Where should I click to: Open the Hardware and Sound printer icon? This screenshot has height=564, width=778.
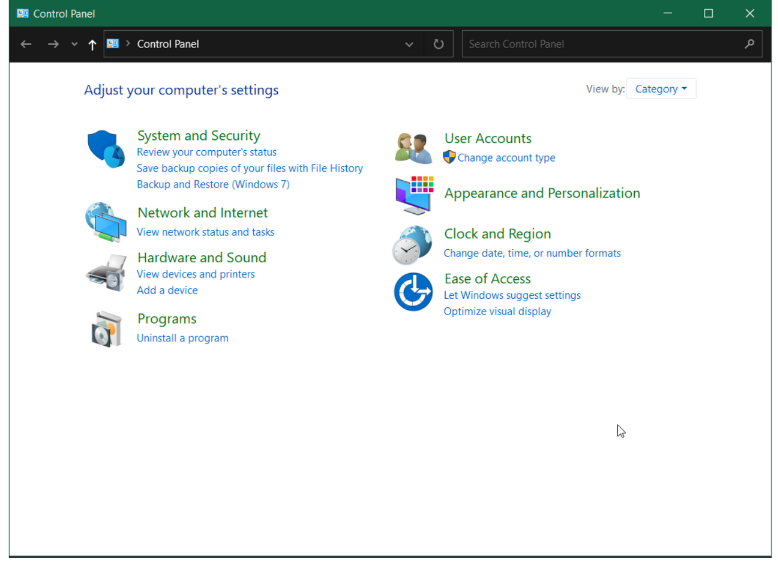pos(106,272)
